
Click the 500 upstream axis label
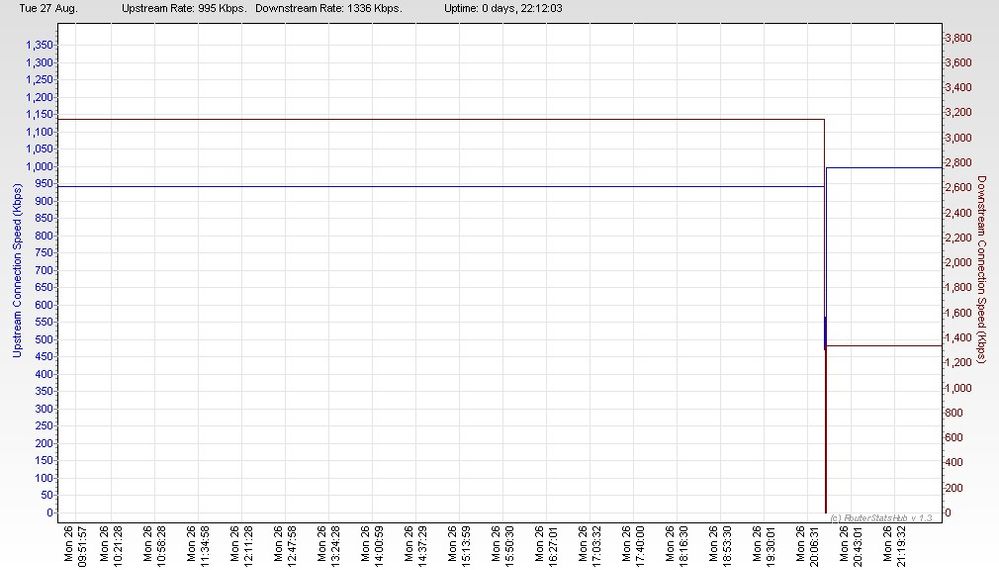(x=43, y=340)
